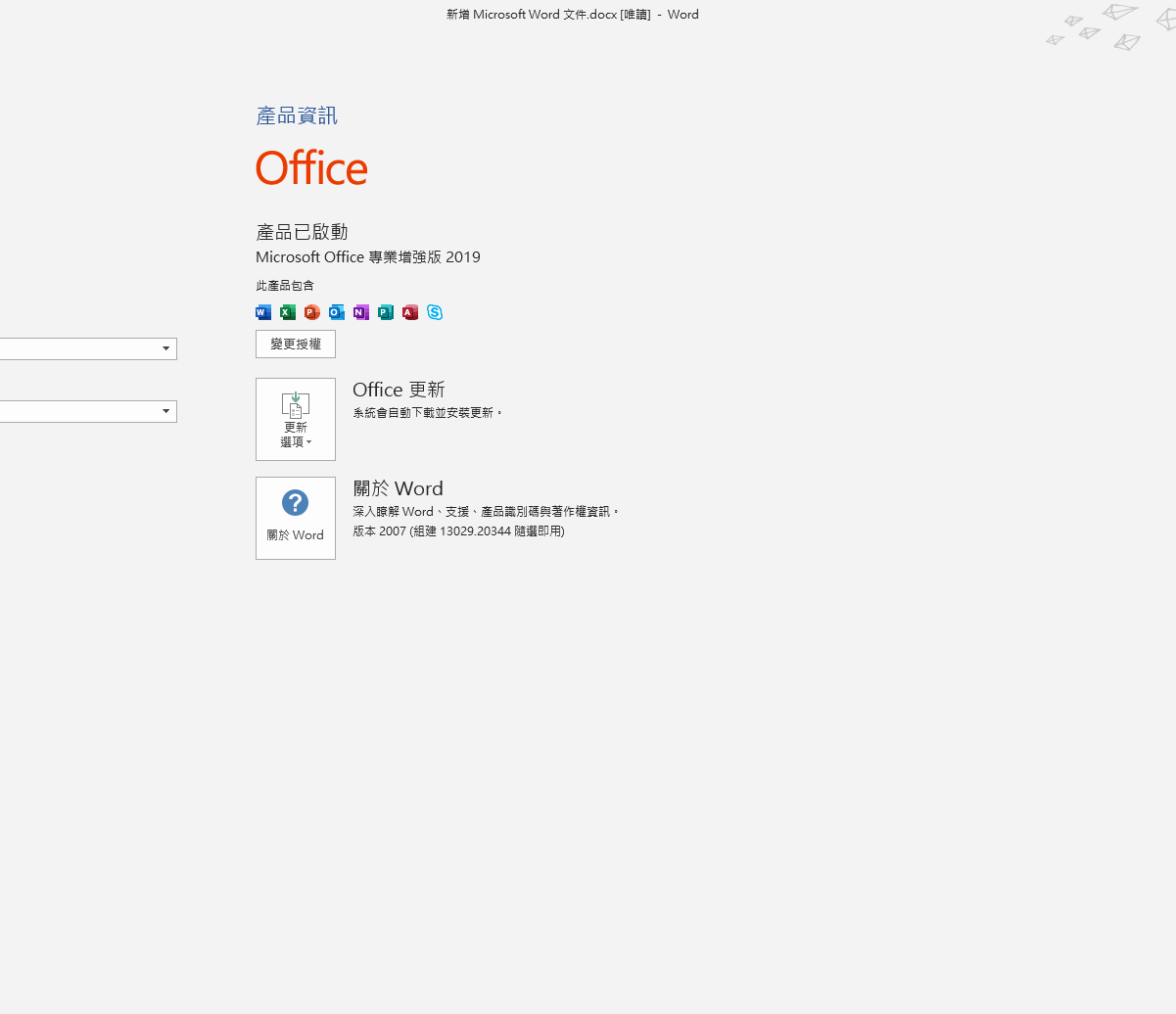Click the document title in title bar
This screenshot has height=1014, width=1176.
[x=573, y=15]
